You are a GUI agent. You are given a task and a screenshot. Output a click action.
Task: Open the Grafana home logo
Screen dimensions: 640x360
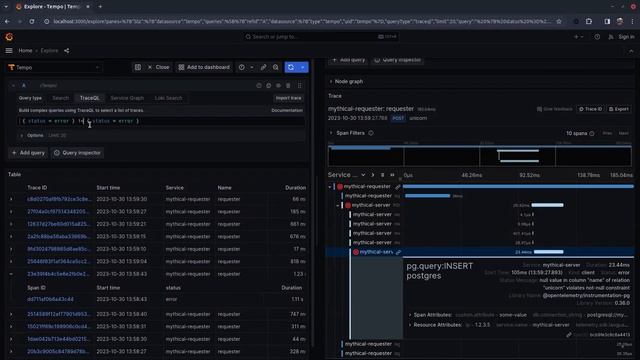tap(9, 37)
